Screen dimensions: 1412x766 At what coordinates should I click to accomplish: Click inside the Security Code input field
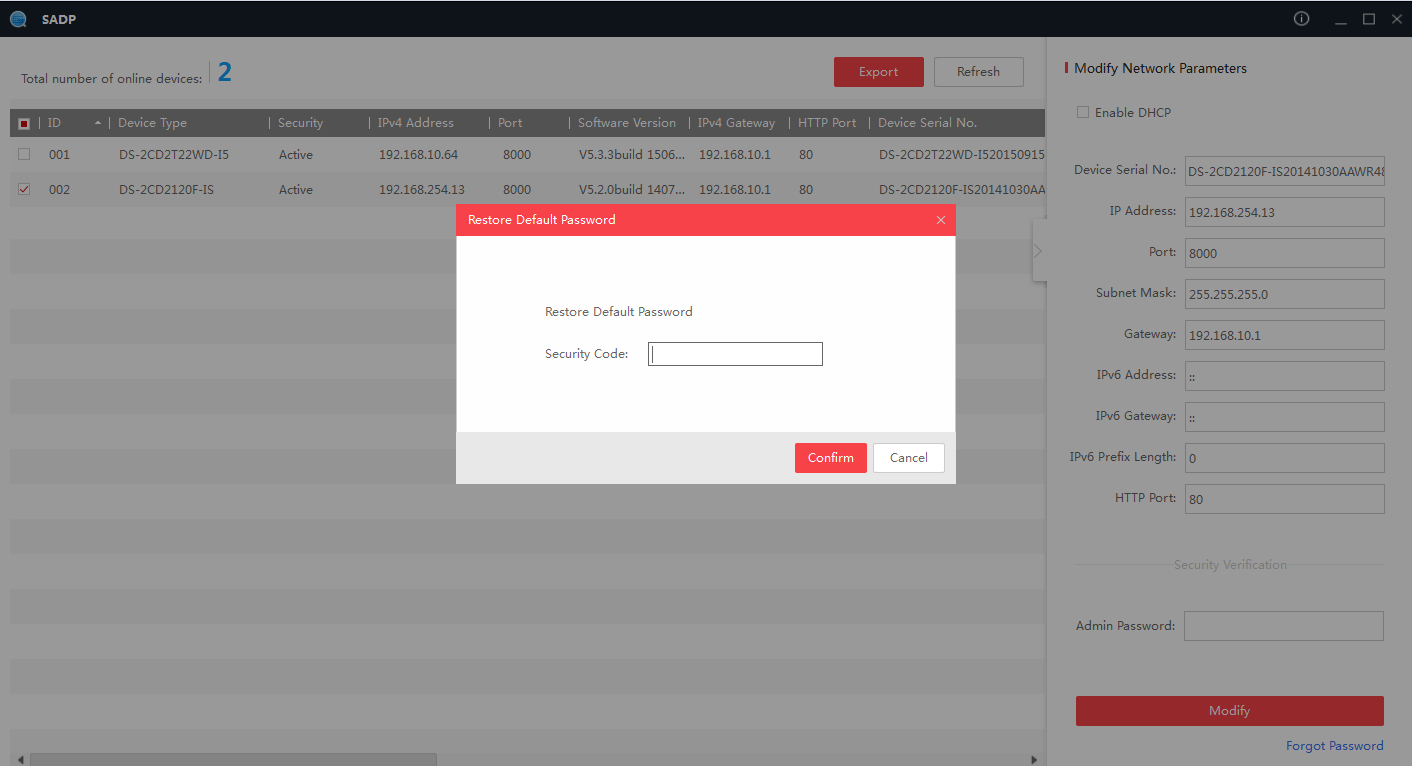pos(735,353)
